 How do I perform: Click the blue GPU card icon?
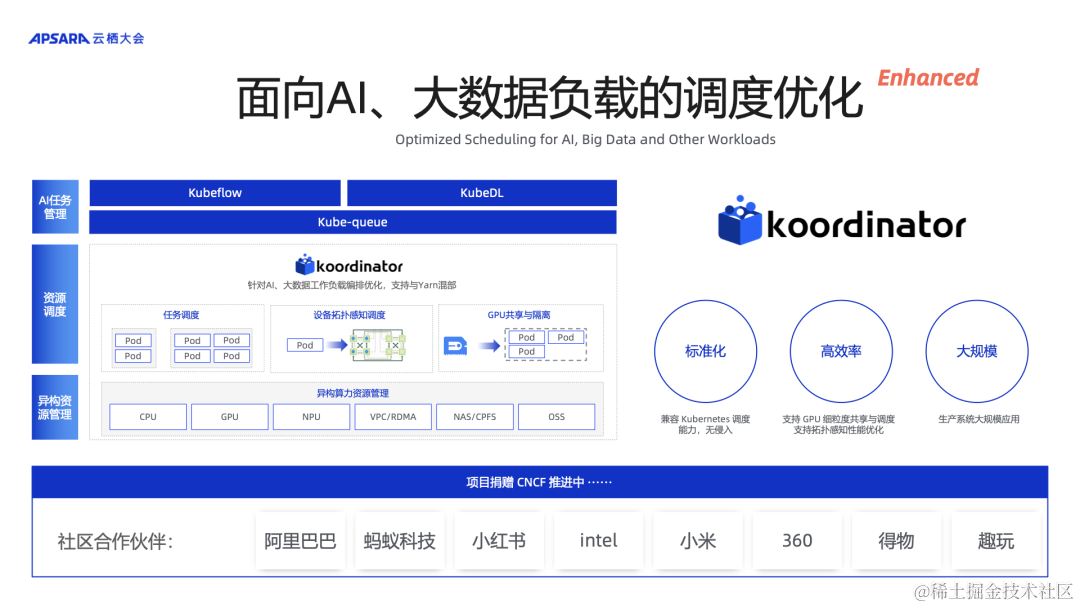(x=455, y=345)
